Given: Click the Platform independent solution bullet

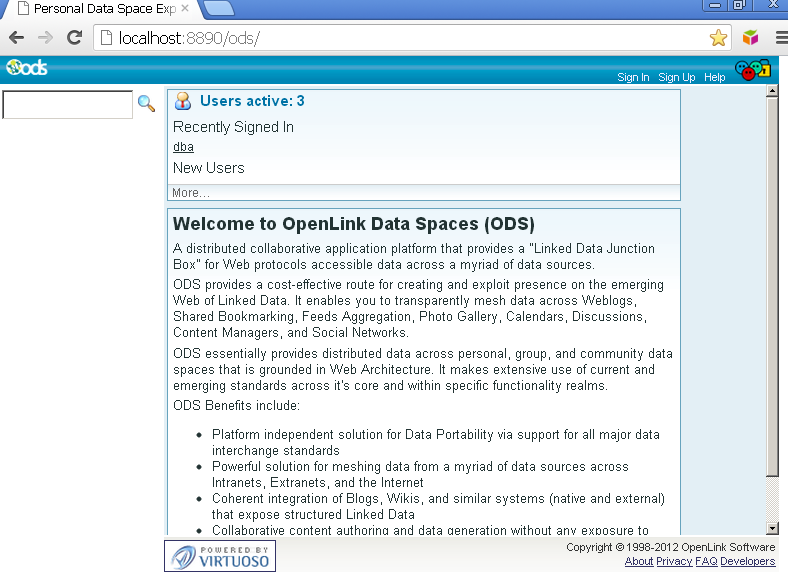Looking at the screenshot, I should click(x=435, y=442).
